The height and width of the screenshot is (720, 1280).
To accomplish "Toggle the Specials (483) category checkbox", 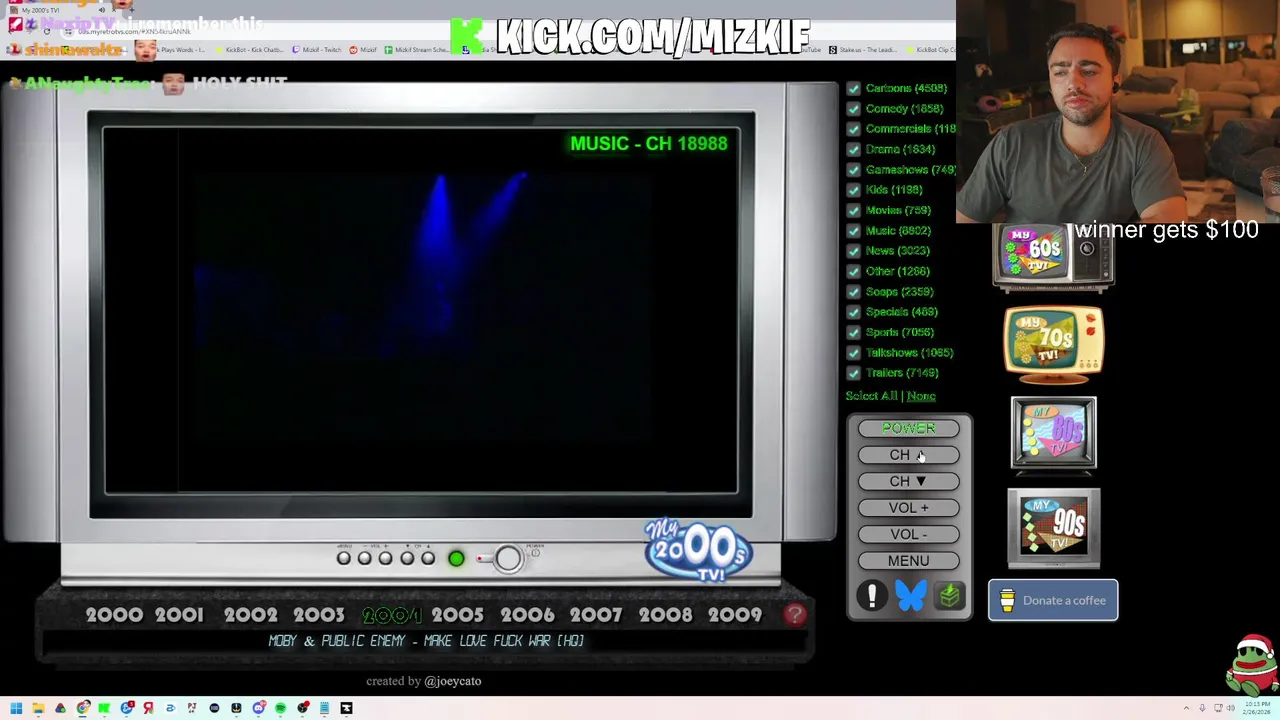I will coord(853,311).
